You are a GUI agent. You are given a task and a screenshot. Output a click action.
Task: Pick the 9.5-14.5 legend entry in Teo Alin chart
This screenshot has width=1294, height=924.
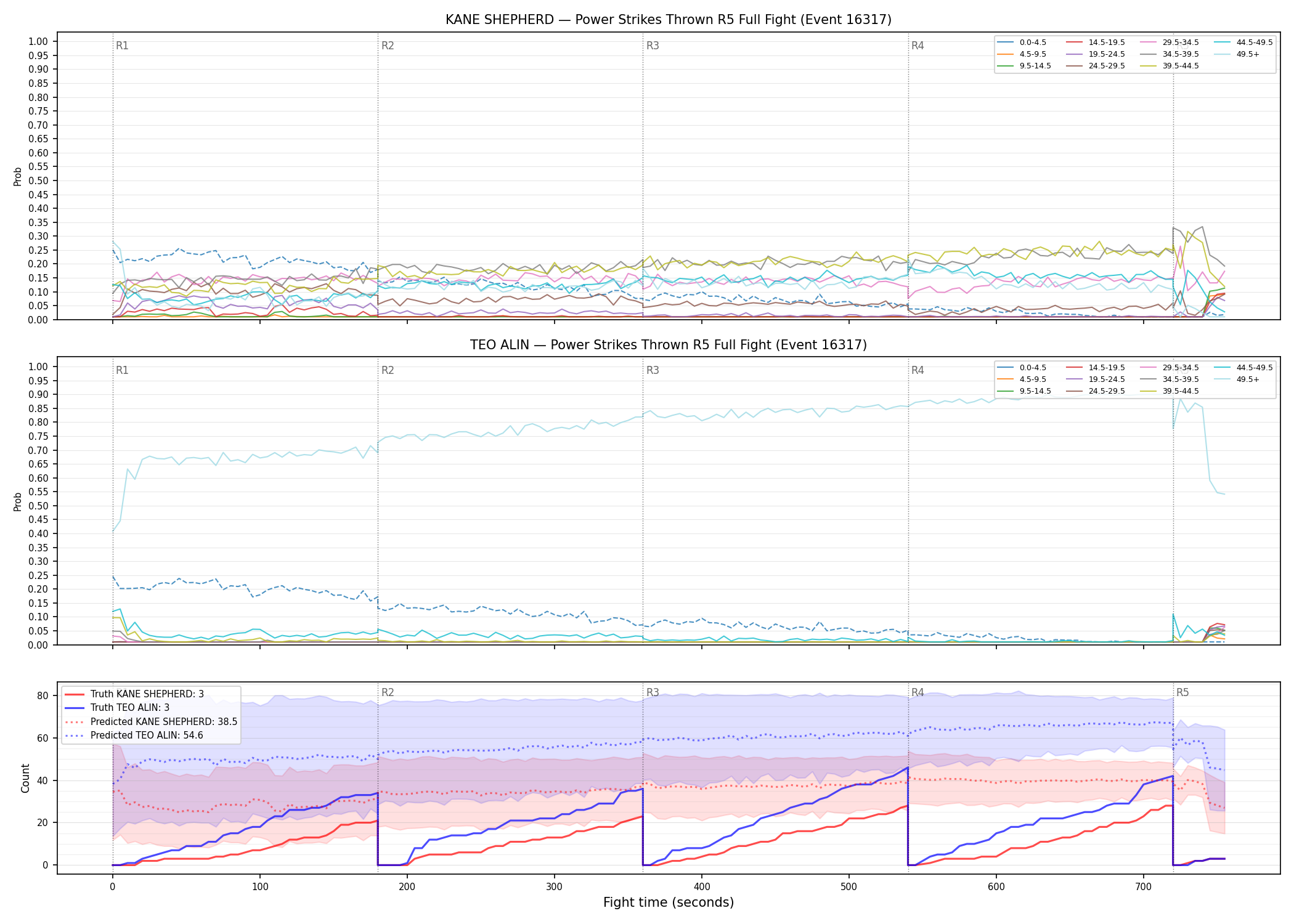[1025, 391]
